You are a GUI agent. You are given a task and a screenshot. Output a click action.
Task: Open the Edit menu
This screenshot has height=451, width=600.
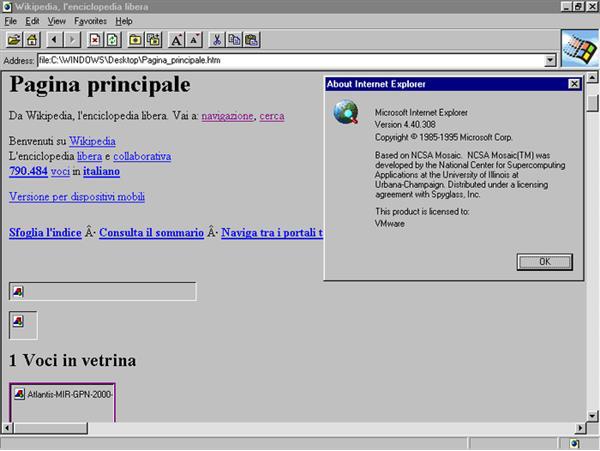pyautogui.click(x=32, y=21)
